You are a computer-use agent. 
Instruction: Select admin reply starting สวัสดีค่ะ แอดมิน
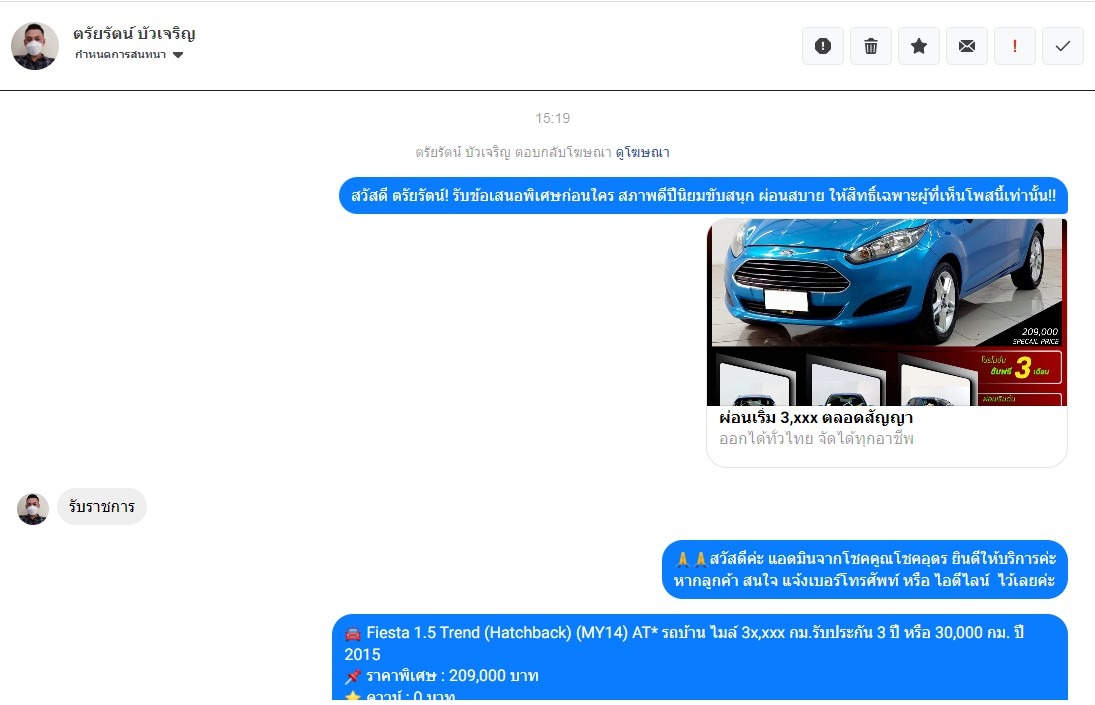pos(865,570)
